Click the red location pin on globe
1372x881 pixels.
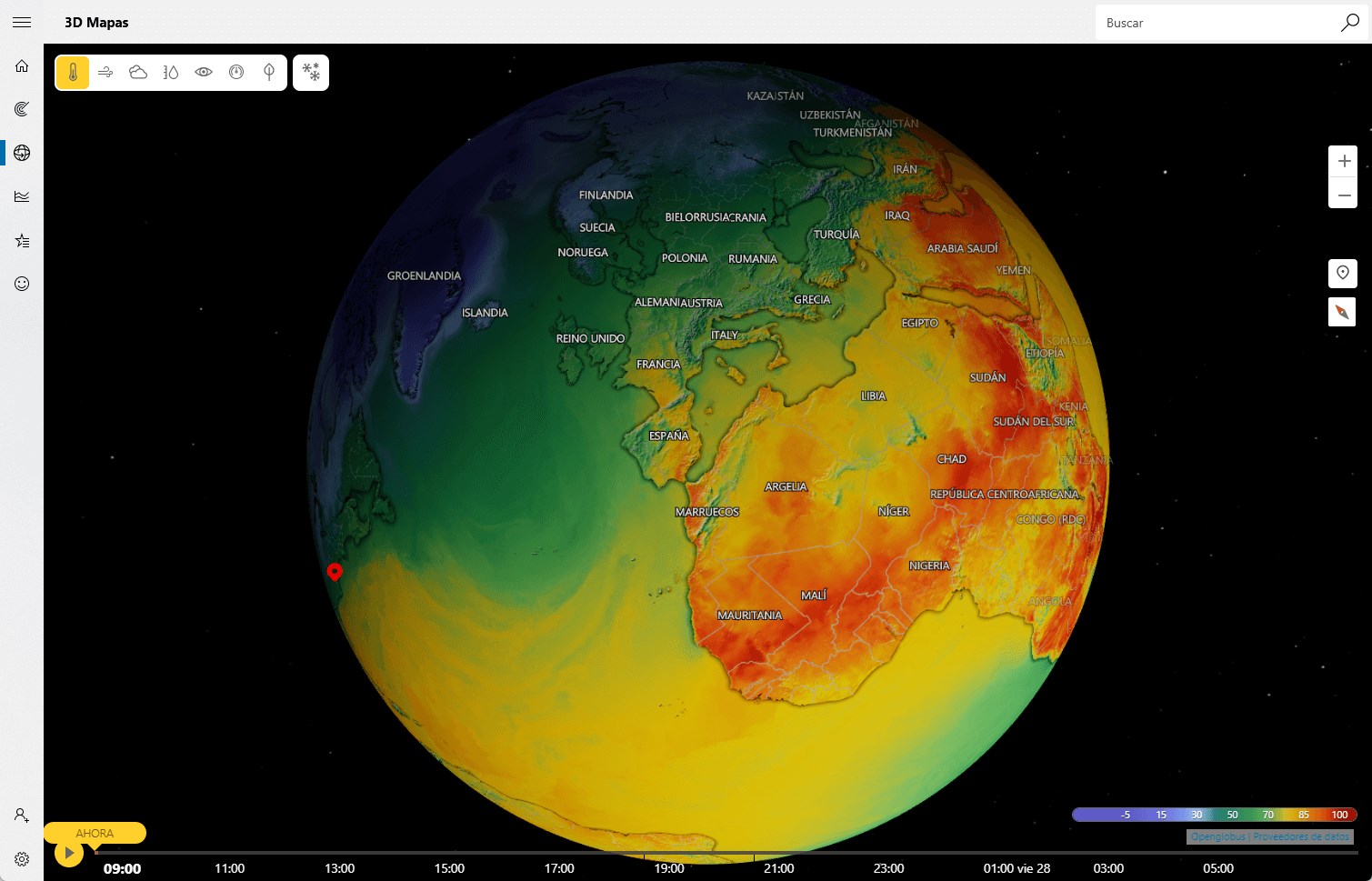point(335,571)
